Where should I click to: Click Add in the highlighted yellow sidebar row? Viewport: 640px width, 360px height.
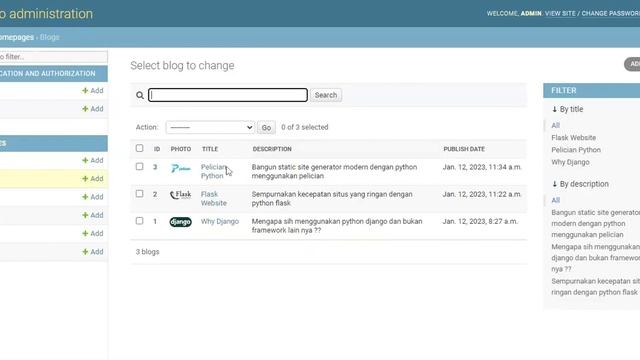(x=93, y=179)
